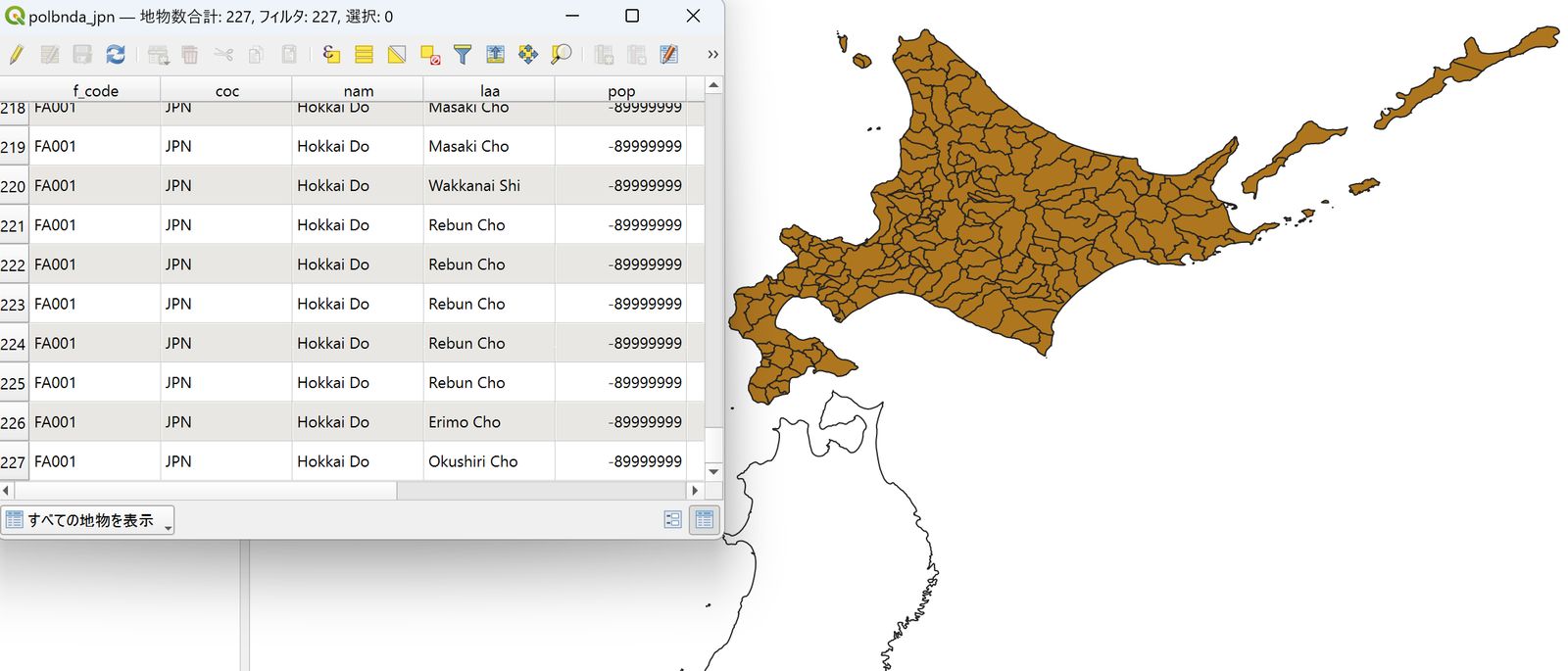Click the delete selected features trash icon
This screenshot has width=1568, height=671.
190,55
